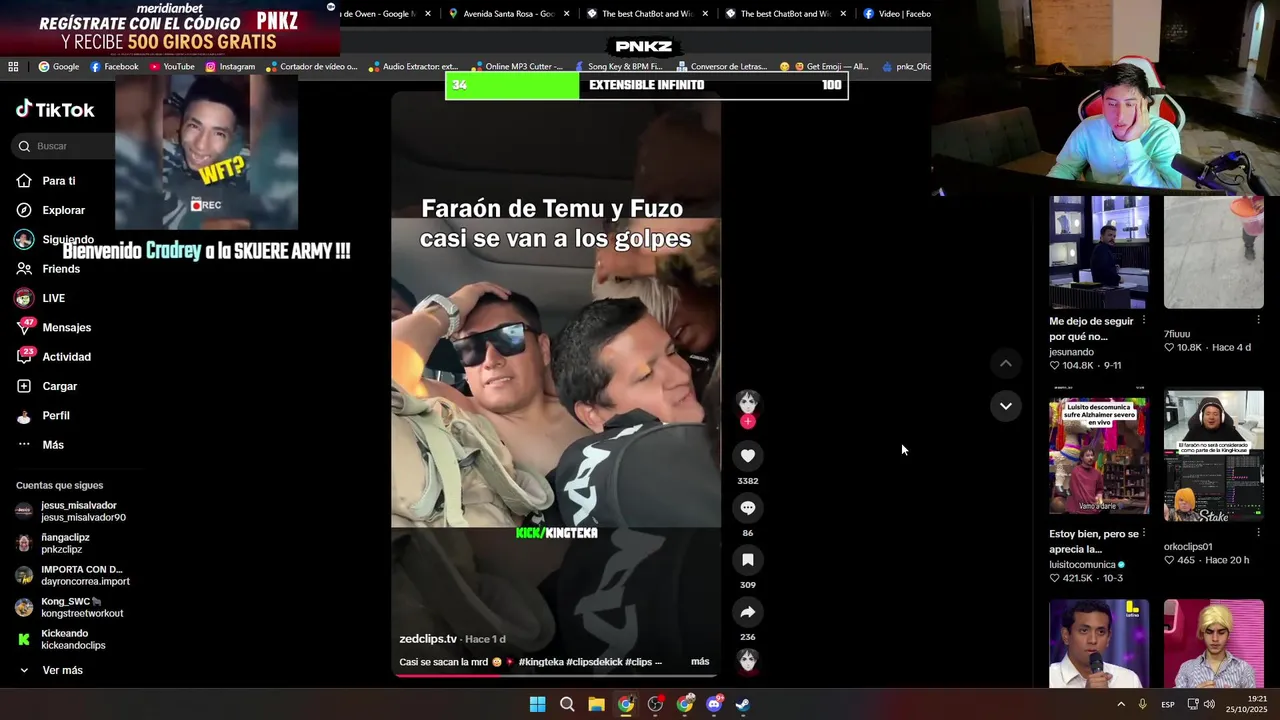The image size is (1280, 720).
Task: Open Mensajes inbox
Action: 66,327
